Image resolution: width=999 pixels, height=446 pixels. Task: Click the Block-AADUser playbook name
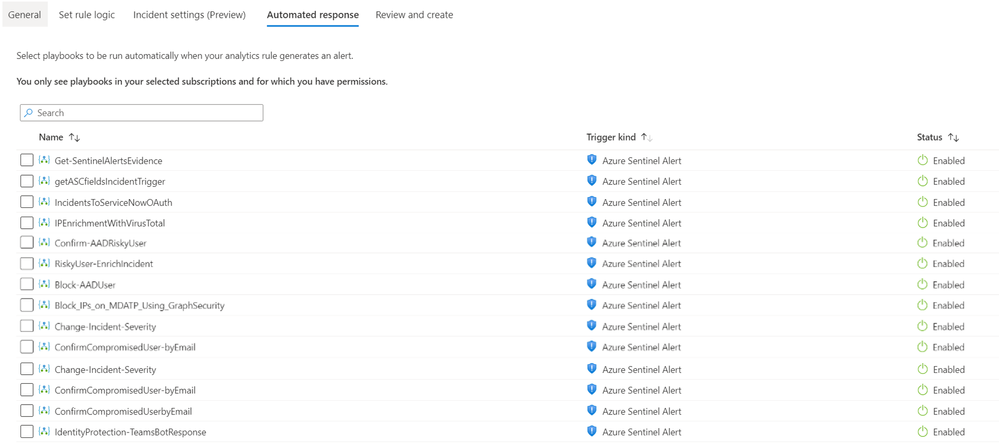pyautogui.click(x=85, y=284)
